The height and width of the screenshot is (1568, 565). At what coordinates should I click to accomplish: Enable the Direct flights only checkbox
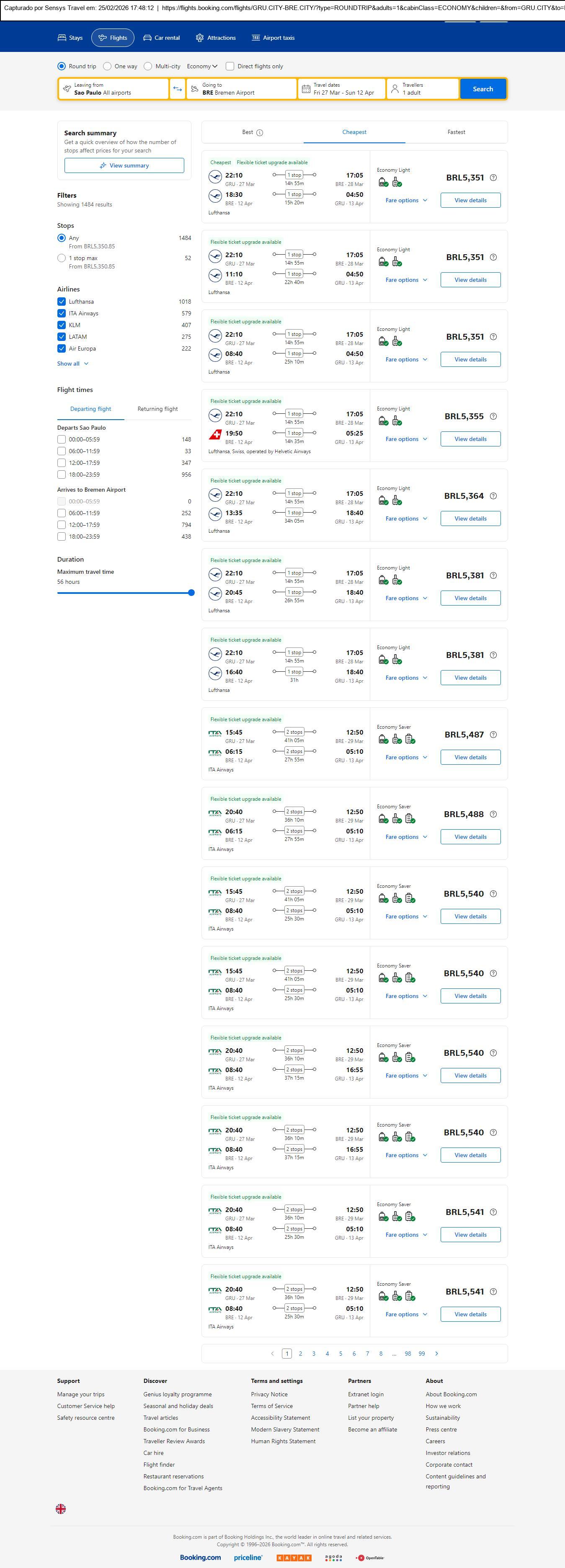point(230,66)
